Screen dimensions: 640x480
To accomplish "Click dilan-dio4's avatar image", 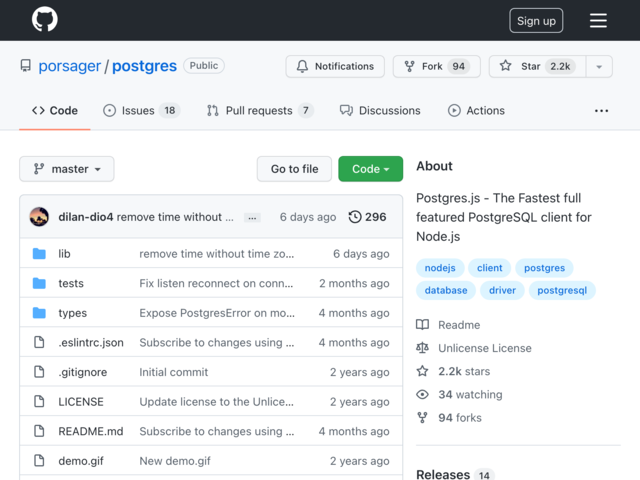I will coord(39,217).
